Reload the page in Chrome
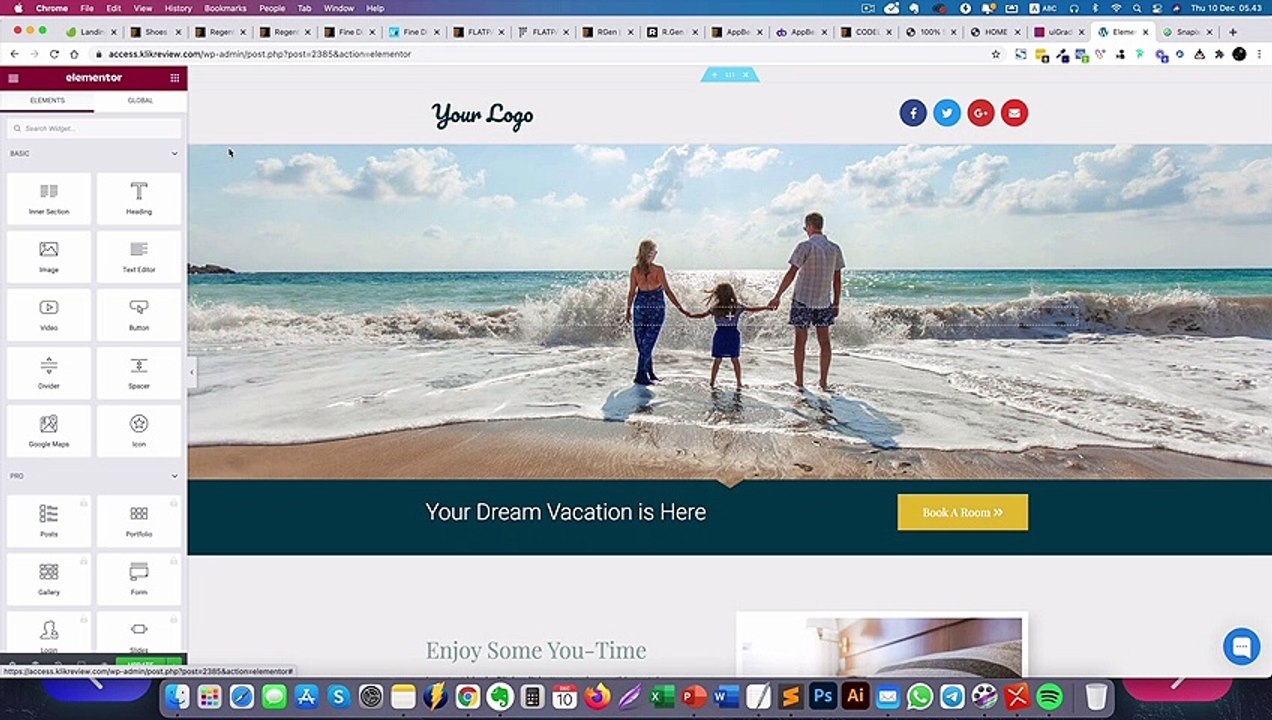This screenshot has width=1272, height=720. point(54,54)
